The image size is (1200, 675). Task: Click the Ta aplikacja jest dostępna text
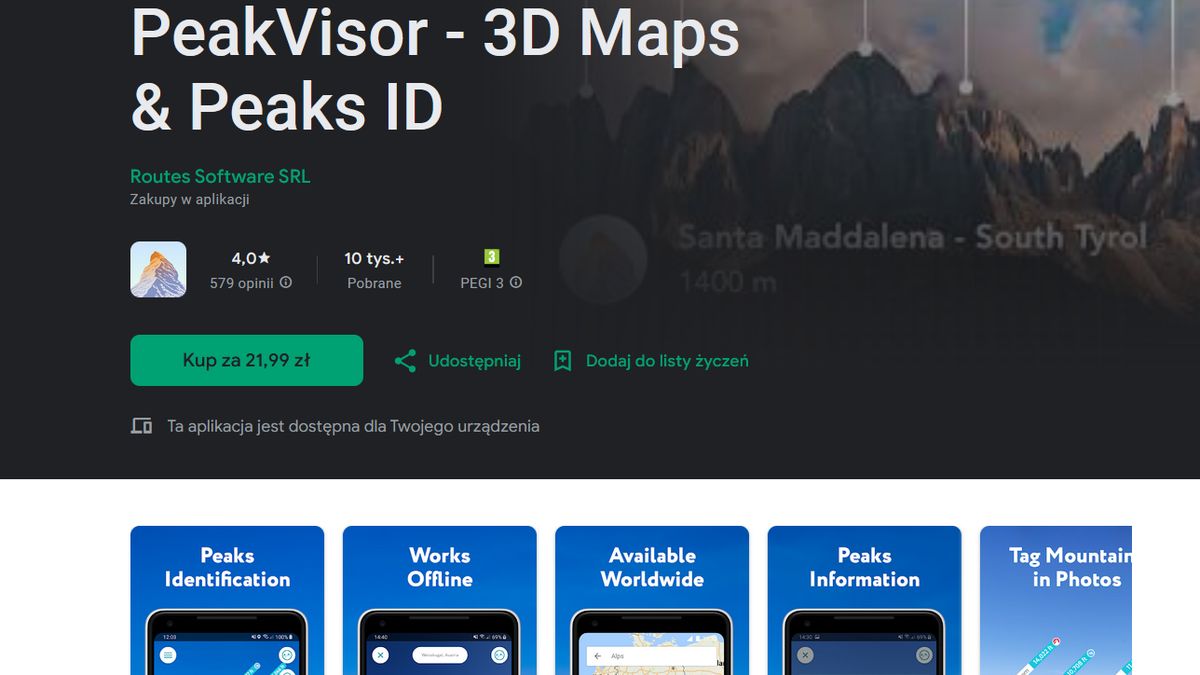pyautogui.click(x=353, y=426)
